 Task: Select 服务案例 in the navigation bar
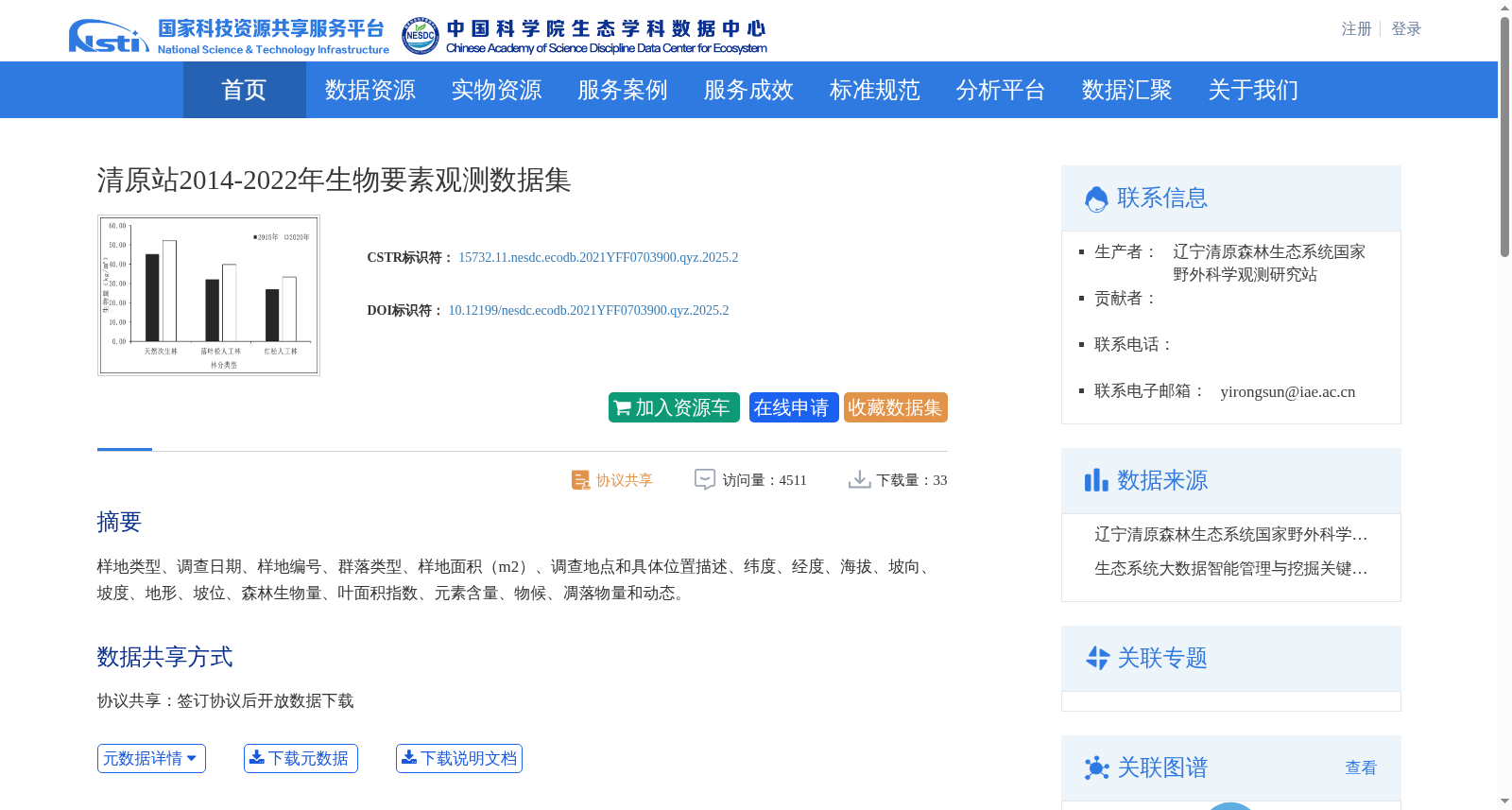tap(622, 90)
